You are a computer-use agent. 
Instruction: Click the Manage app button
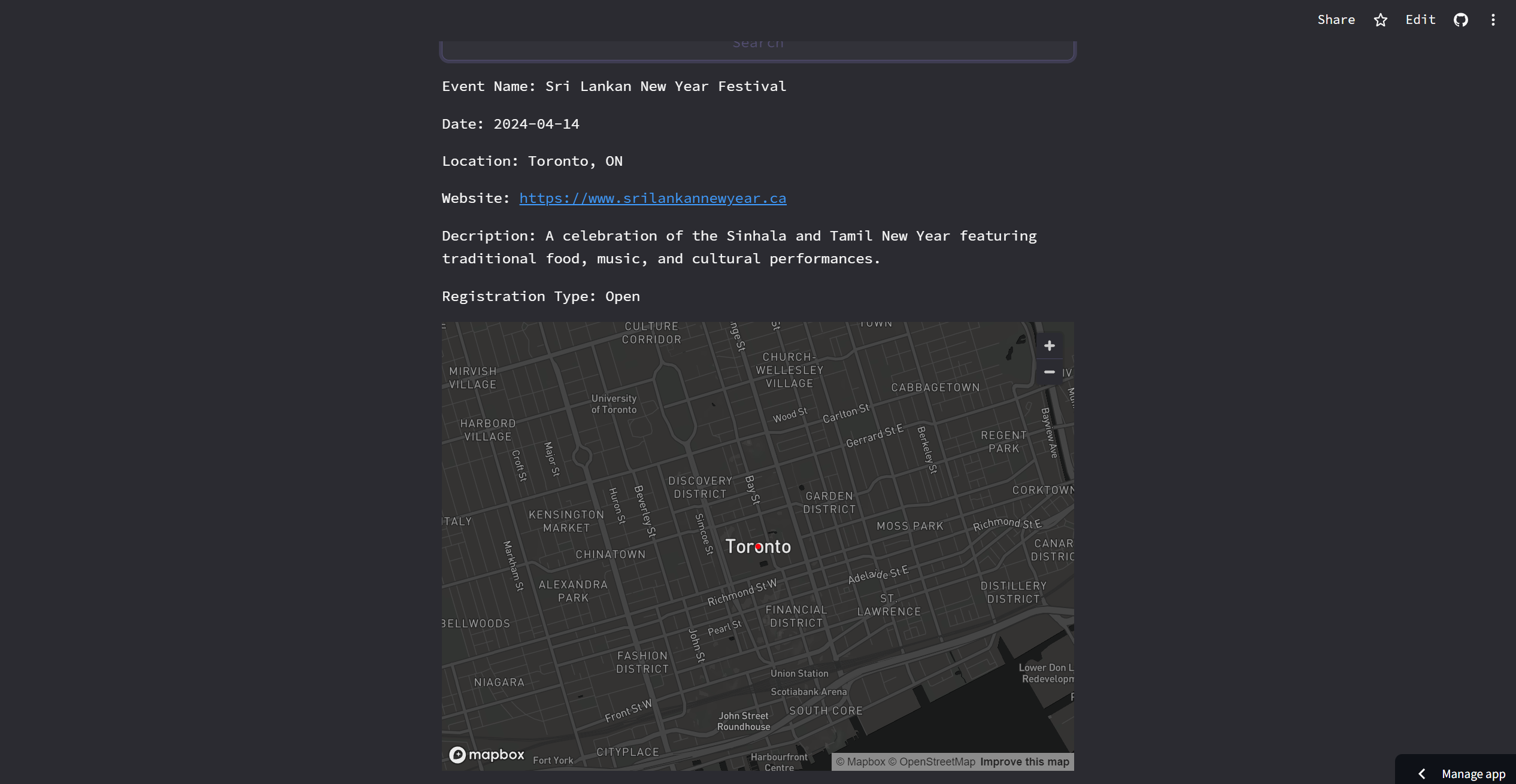(1473, 774)
